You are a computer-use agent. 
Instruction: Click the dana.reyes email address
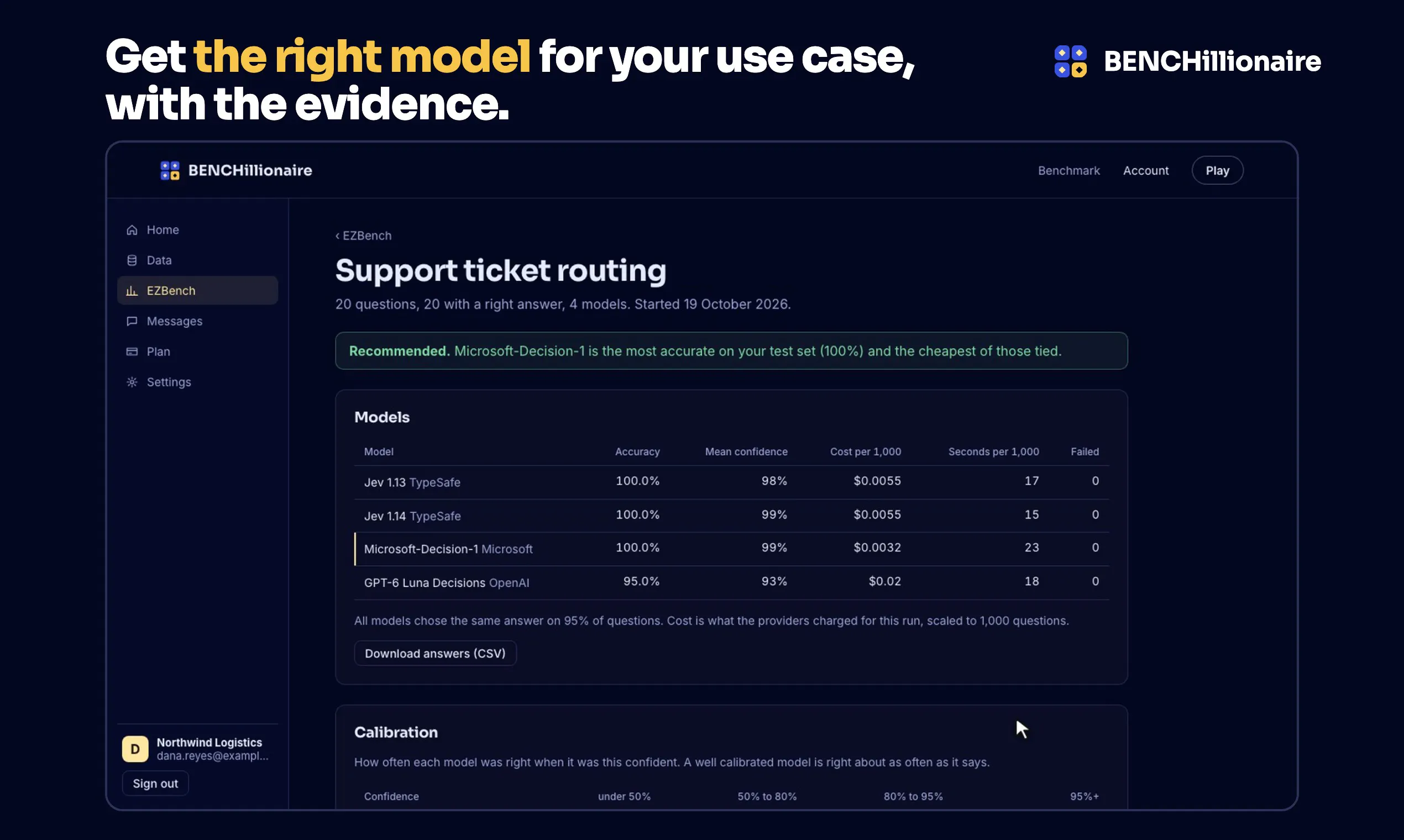coord(212,756)
